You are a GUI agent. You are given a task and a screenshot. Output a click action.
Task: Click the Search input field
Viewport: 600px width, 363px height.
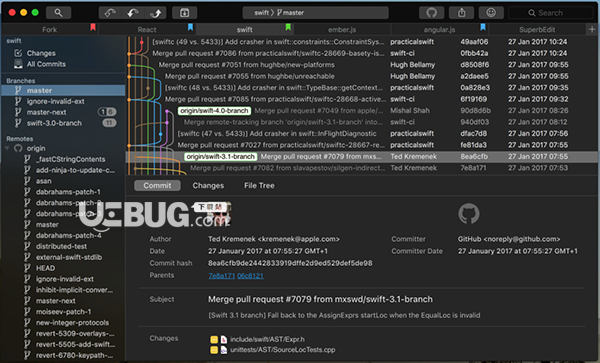pos(551,13)
